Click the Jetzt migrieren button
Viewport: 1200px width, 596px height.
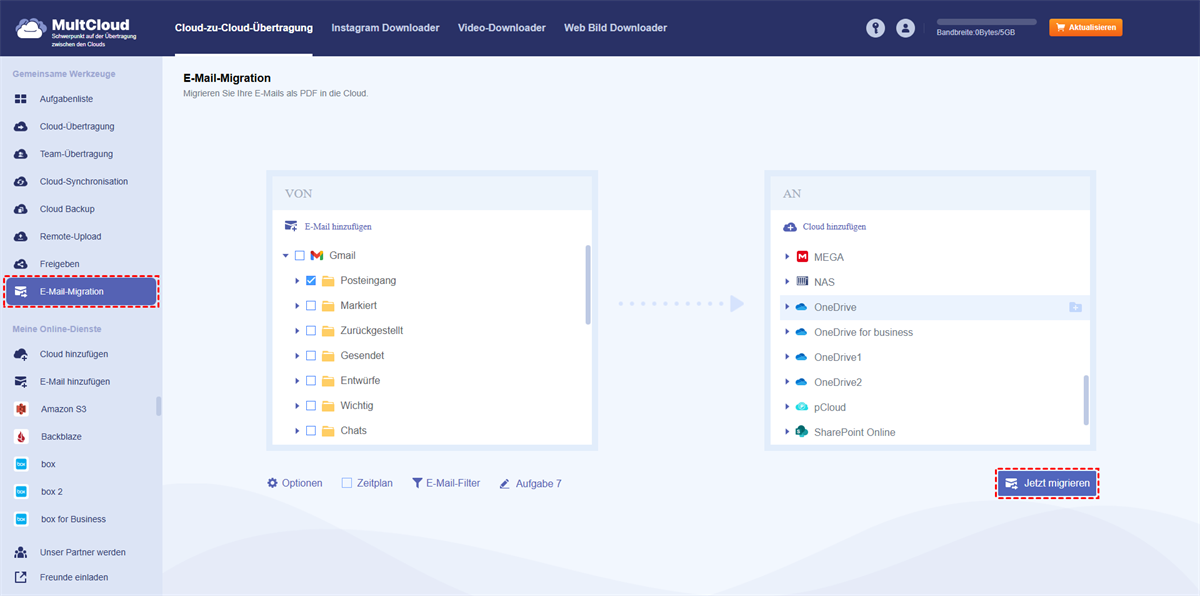[1047, 483]
